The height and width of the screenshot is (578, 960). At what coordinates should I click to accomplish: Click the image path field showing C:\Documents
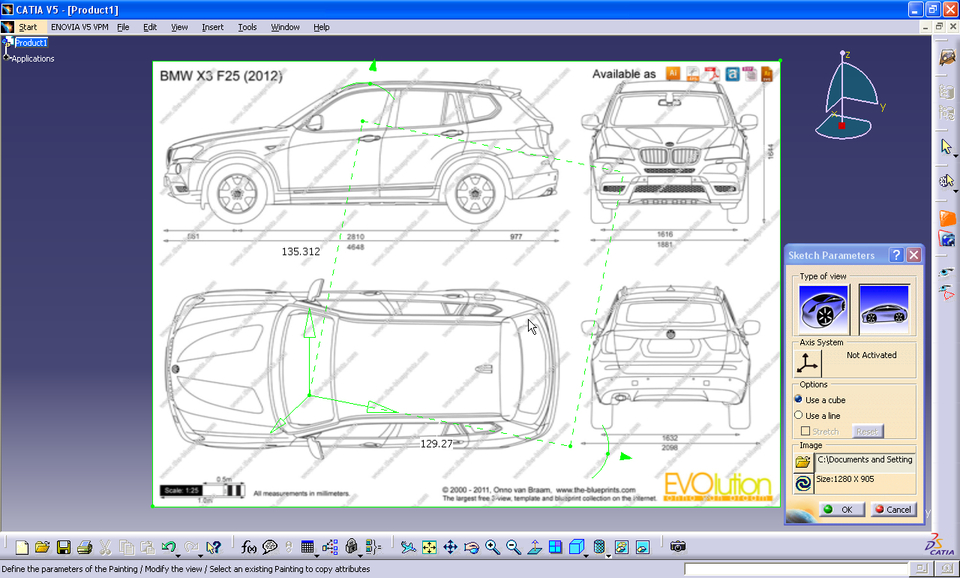[865, 461]
